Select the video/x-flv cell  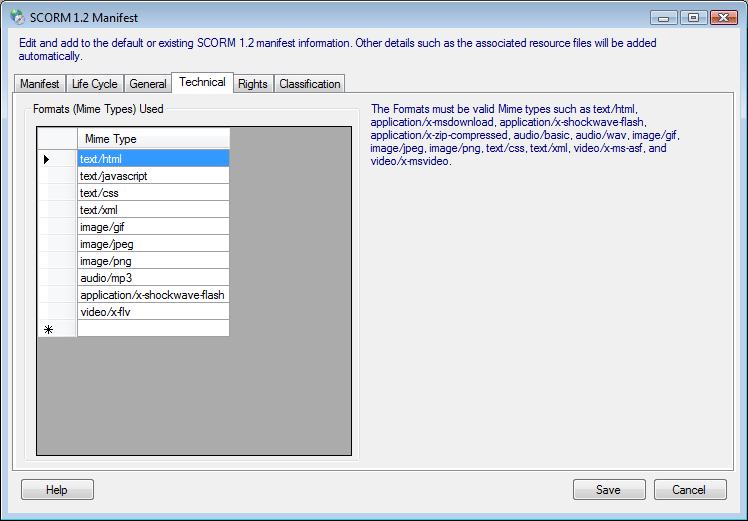coord(153,312)
